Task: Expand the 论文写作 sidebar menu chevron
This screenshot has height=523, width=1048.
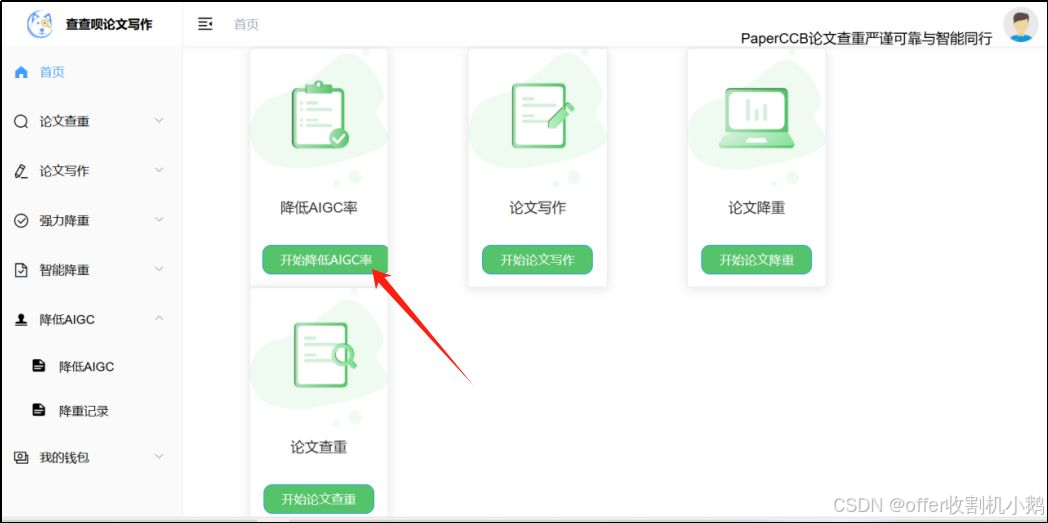Action: click(x=159, y=170)
